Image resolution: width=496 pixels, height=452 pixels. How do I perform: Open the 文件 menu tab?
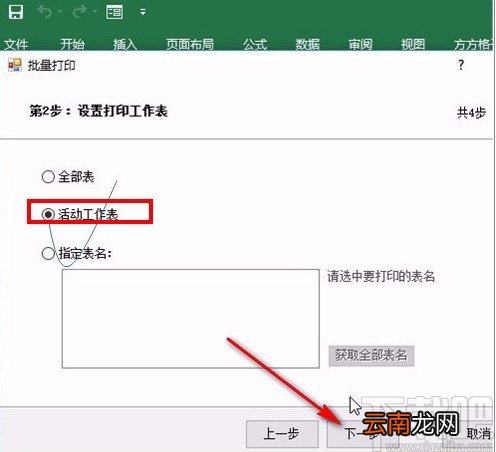coord(16,44)
